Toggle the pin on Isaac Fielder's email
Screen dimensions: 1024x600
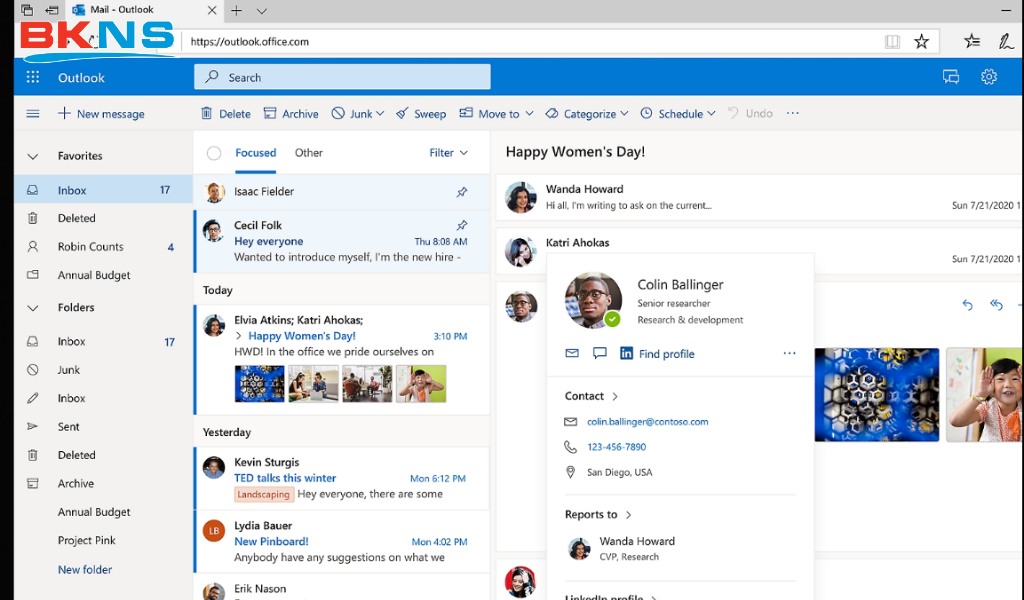tap(462, 191)
